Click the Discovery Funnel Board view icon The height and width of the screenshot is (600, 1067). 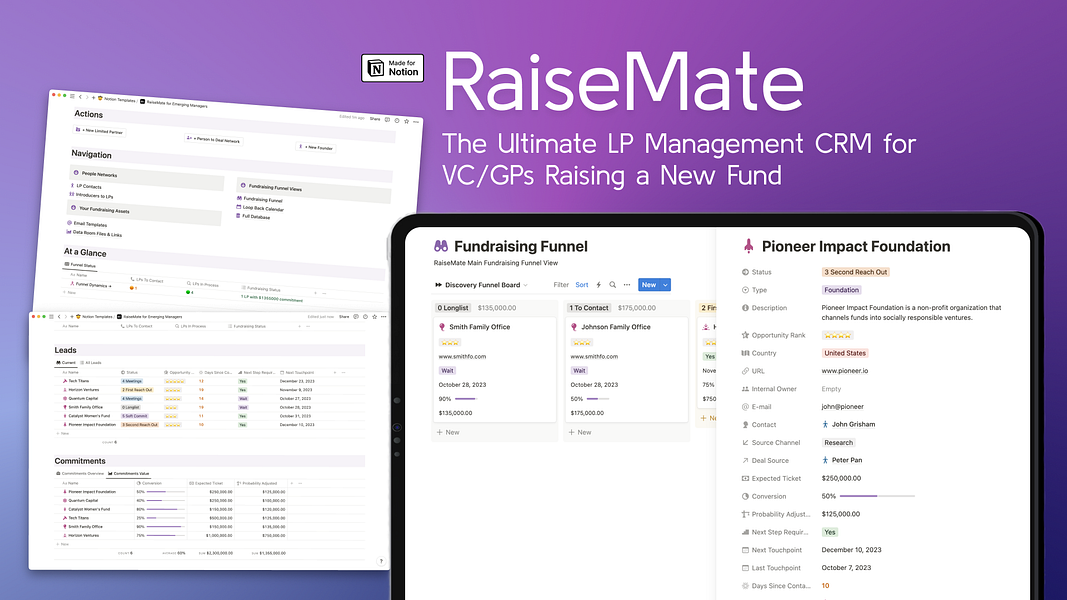tap(438, 285)
